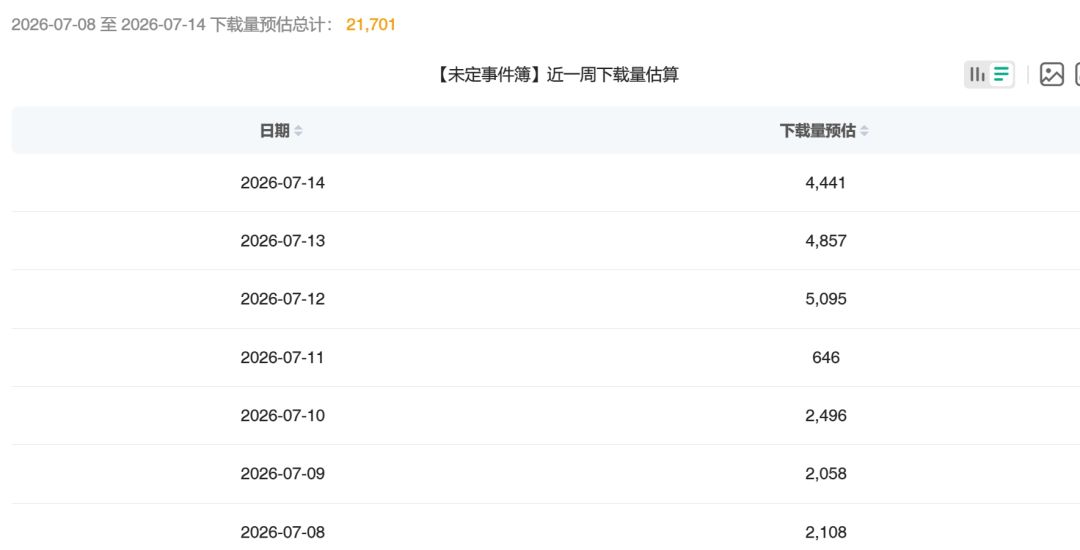Click download value 5,095
The height and width of the screenshot is (550, 1080).
pos(825,299)
